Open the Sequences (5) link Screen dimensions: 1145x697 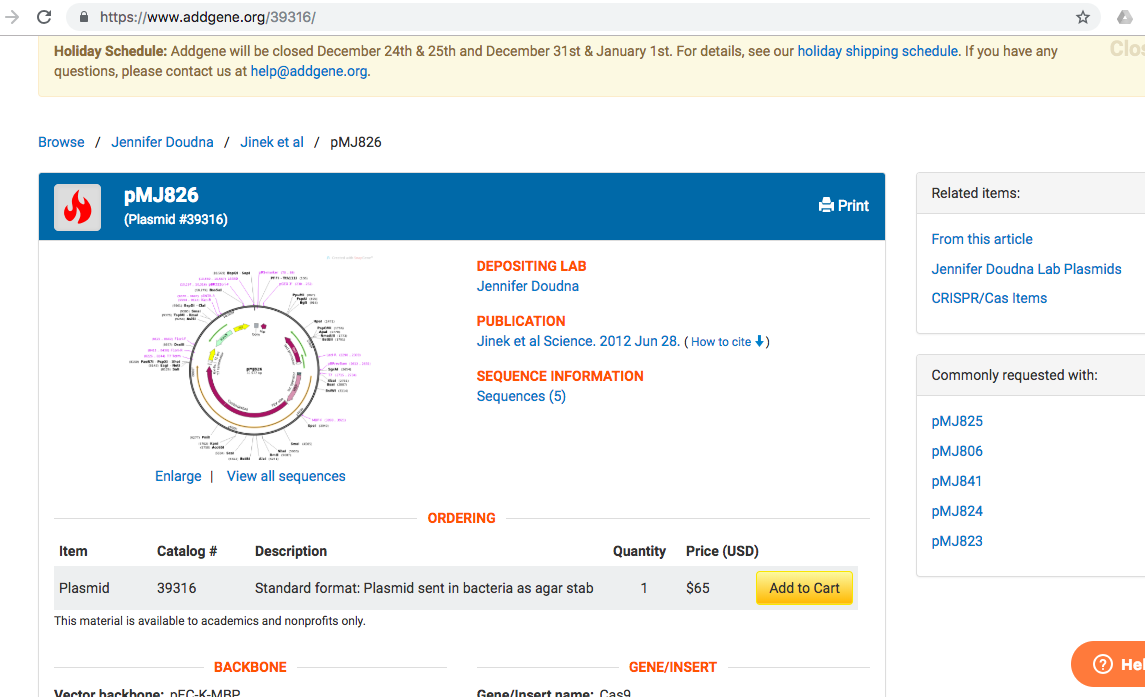click(521, 396)
